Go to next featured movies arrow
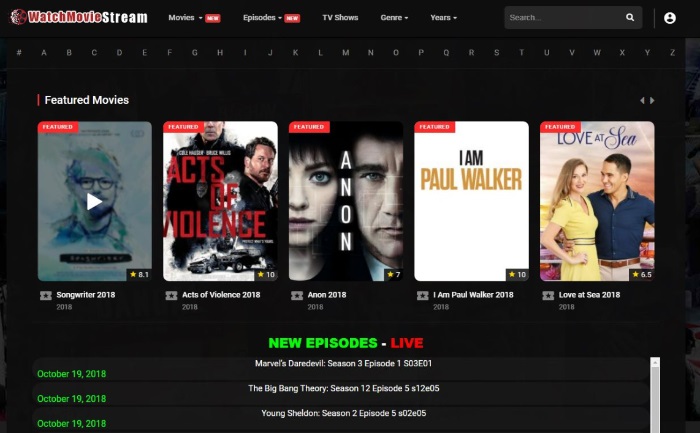 tap(652, 100)
